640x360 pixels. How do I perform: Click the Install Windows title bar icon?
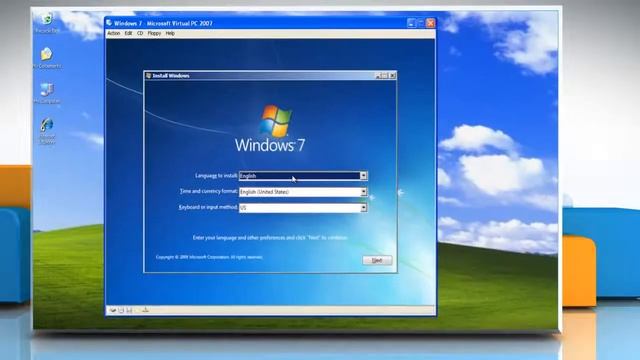click(x=149, y=76)
